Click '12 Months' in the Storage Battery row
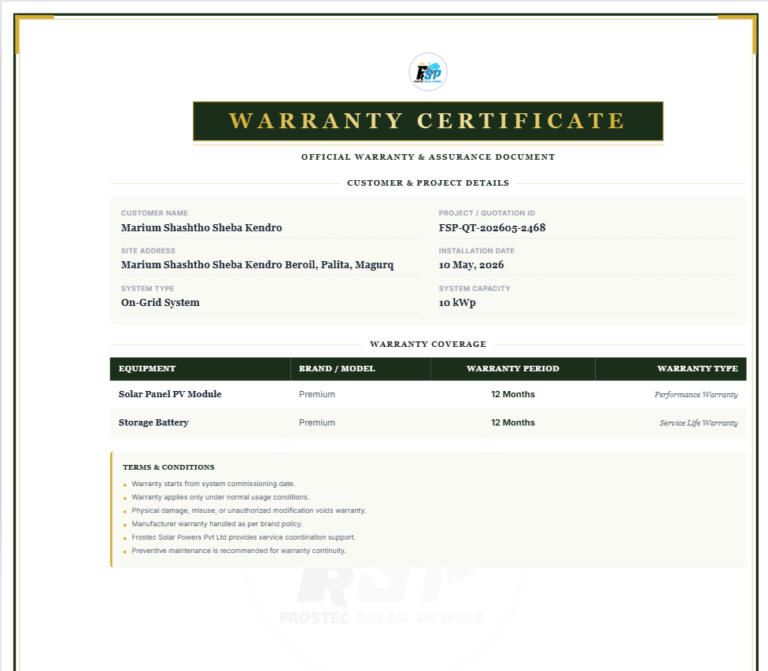 click(x=513, y=423)
